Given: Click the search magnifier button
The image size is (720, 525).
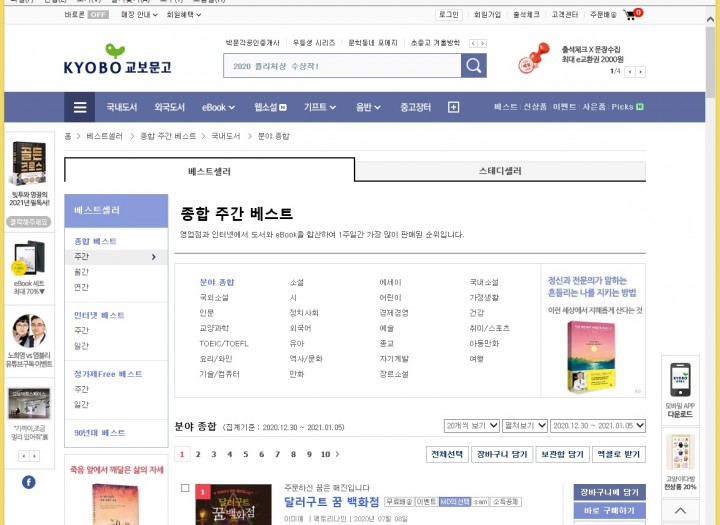Looking at the screenshot, I should coord(473,65).
